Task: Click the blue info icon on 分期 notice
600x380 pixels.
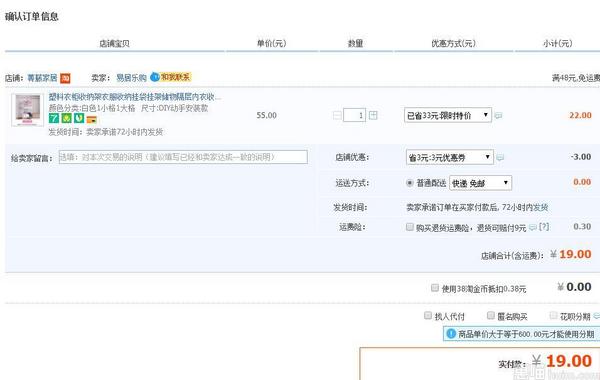Action: click(451, 334)
